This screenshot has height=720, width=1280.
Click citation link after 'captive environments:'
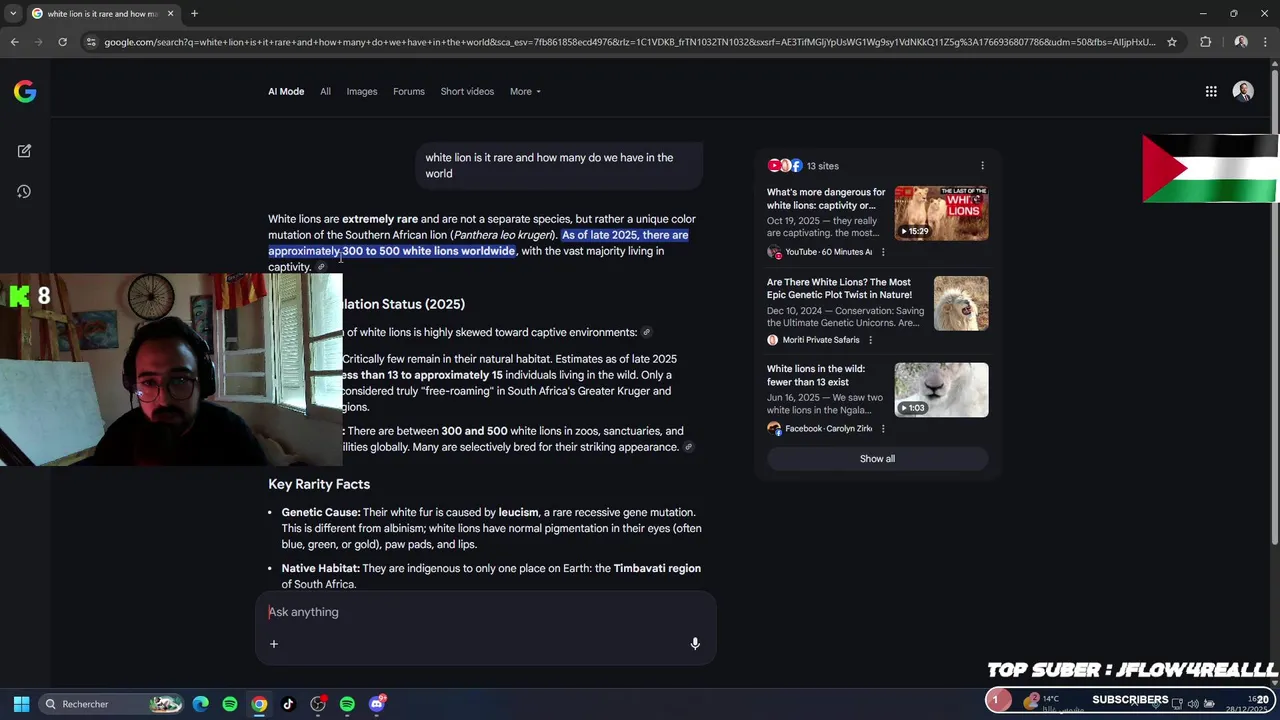[x=646, y=333]
